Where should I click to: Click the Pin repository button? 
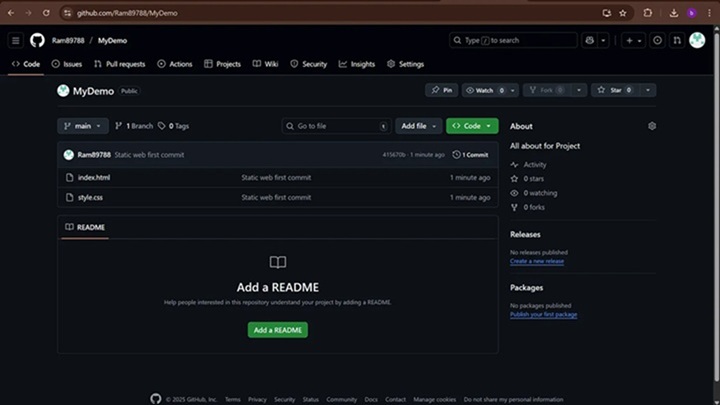point(441,90)
